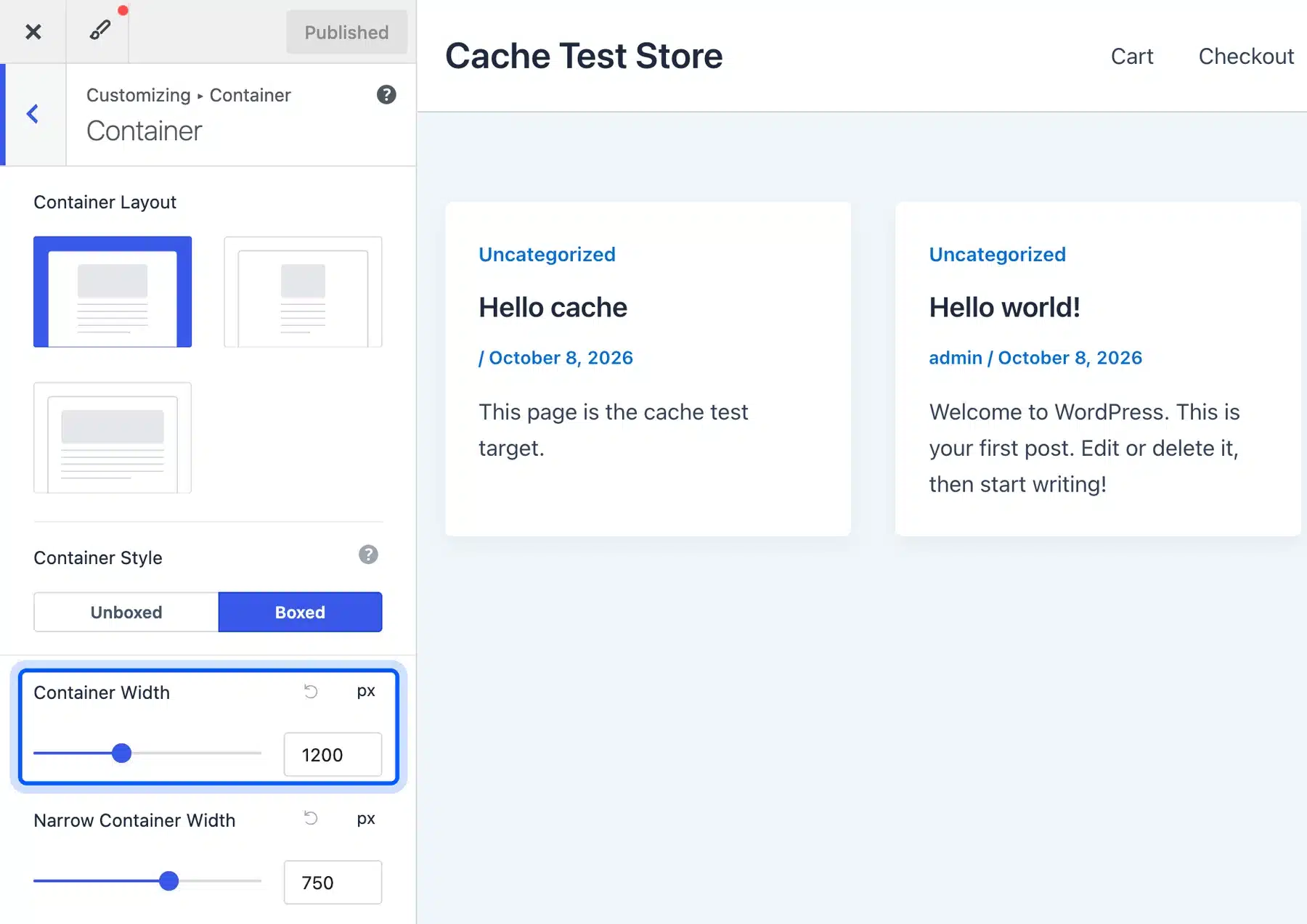This screenshot has height=924, width=1307.
Task: Change the Narrow Container Width px unit
Action: point(366,819)
